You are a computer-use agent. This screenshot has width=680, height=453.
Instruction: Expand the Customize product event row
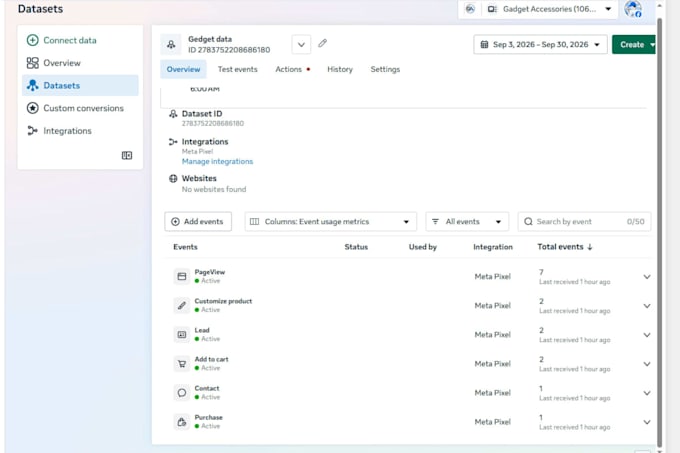pos(647,306)
